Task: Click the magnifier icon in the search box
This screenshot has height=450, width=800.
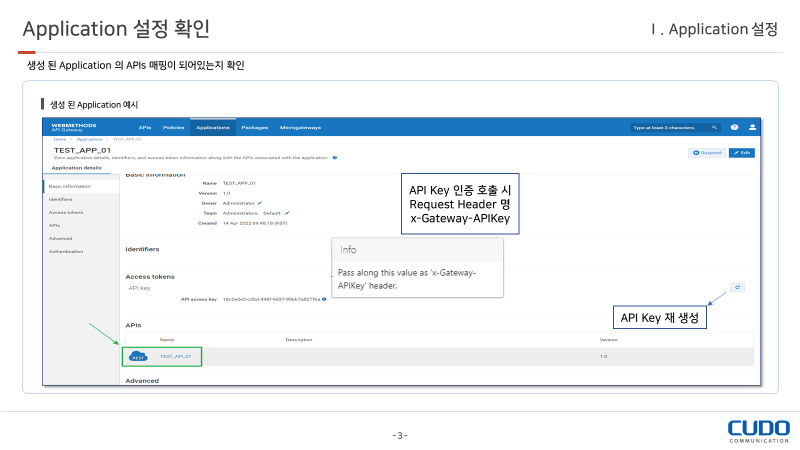Action: coord(714,128)
